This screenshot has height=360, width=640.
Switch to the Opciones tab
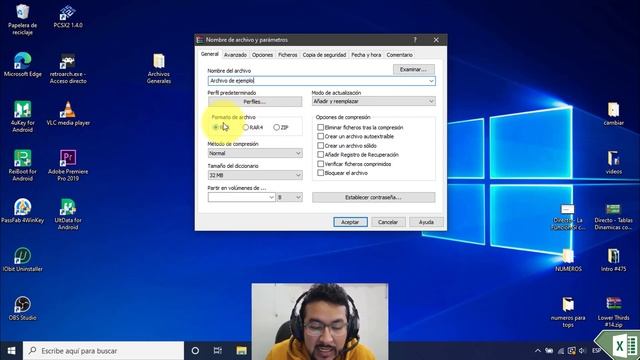pos(262,55)
